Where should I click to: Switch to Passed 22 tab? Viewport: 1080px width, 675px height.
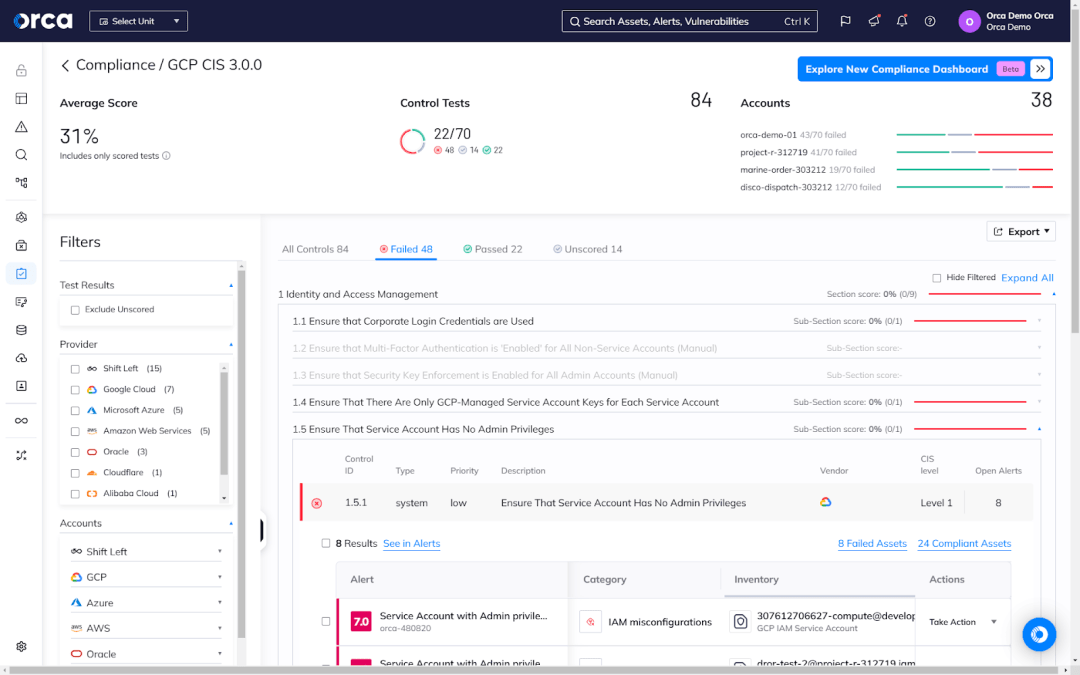(492, 249)
